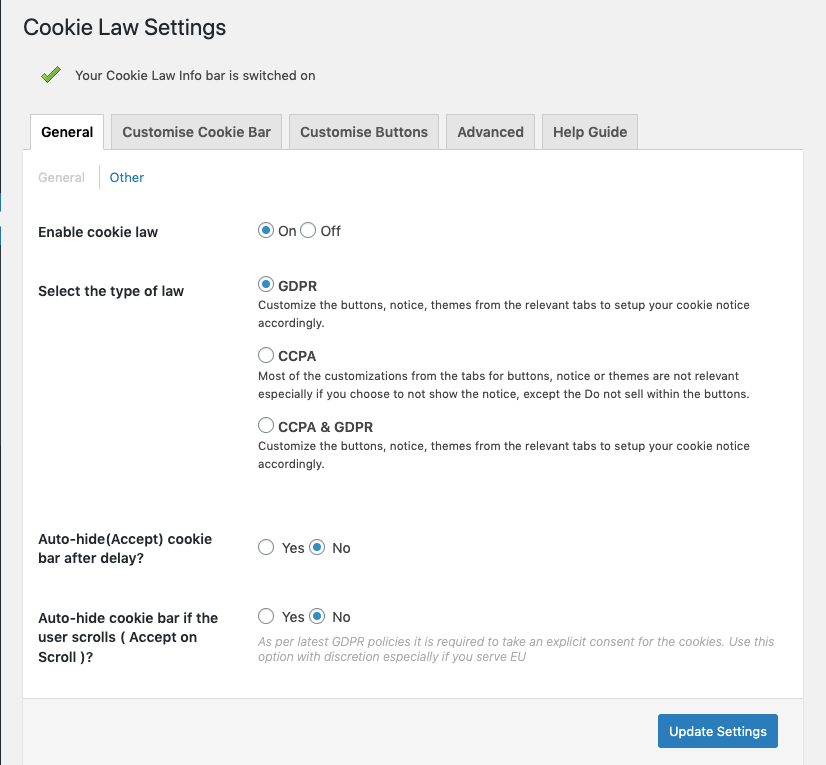826x765 pixels.
Task: Turn cookie law Off
Action: 308,230
